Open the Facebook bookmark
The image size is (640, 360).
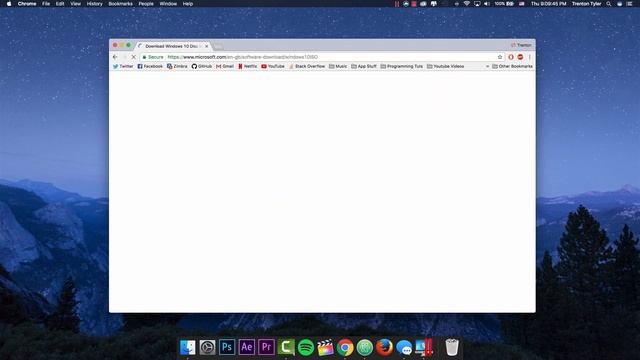150,66
